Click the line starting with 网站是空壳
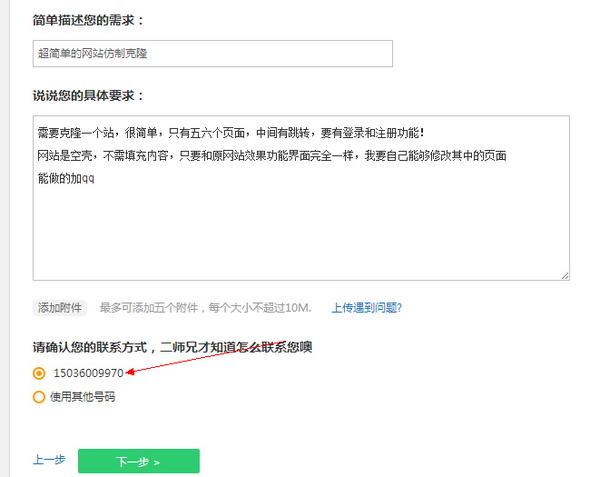 tap(272, 156)
